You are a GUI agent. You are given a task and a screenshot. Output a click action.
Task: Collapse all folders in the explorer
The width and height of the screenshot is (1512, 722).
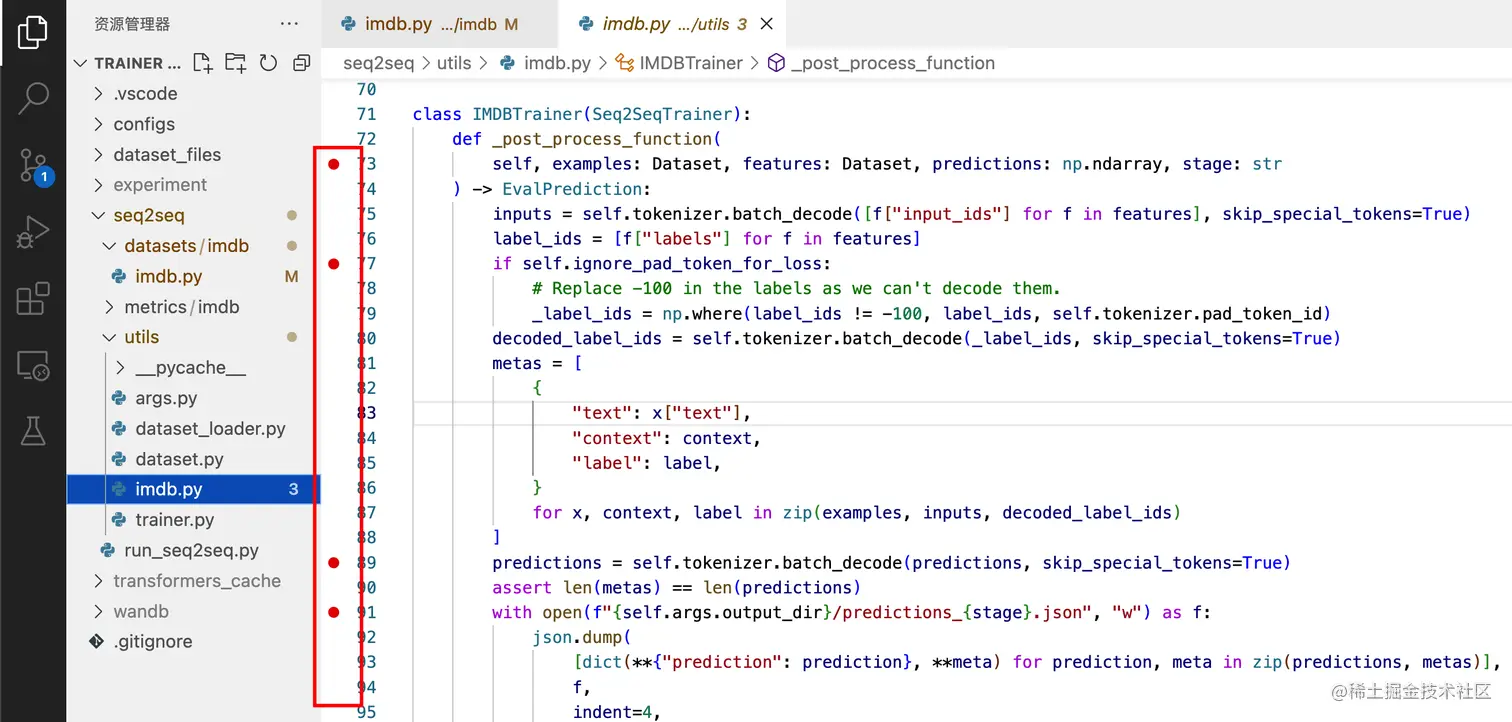point(301,63)
